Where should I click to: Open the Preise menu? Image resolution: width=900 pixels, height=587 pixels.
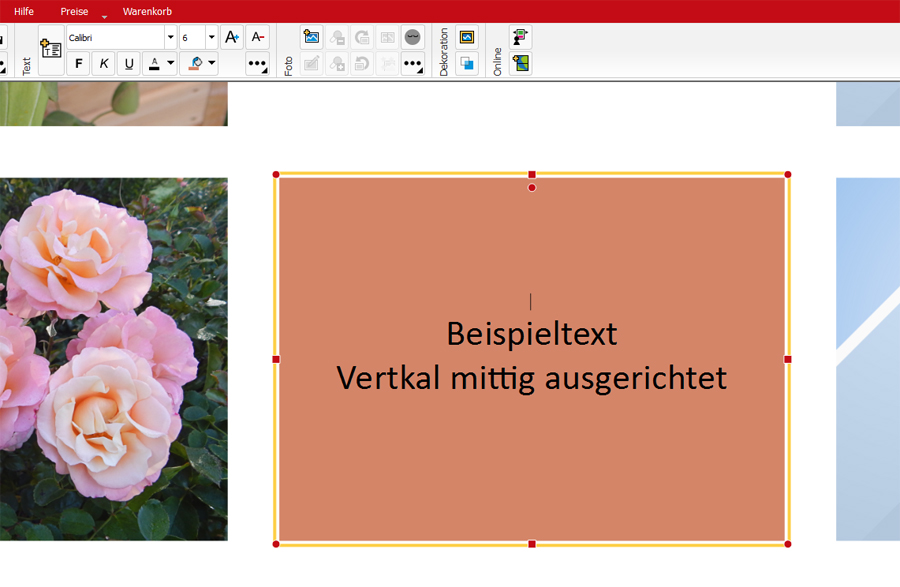coord(74,11)
